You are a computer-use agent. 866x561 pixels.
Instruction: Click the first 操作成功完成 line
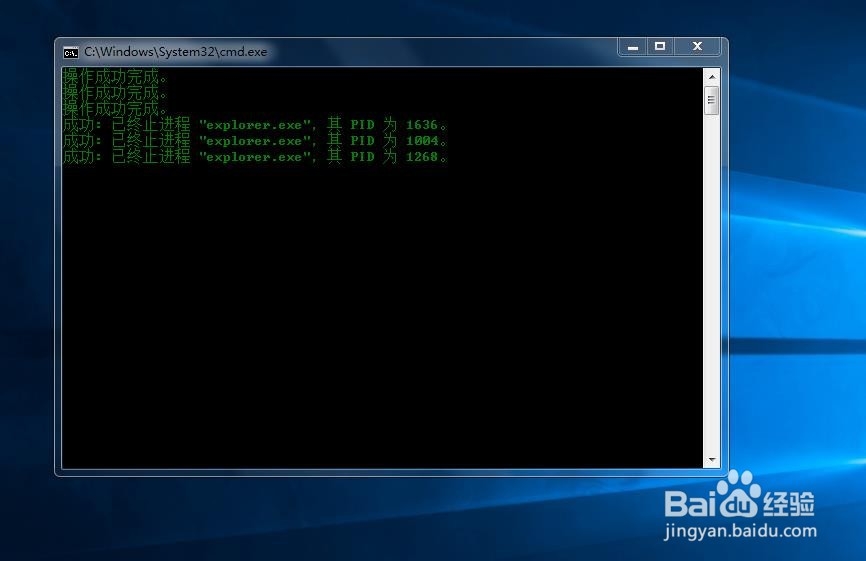click(x=115, y=76)
